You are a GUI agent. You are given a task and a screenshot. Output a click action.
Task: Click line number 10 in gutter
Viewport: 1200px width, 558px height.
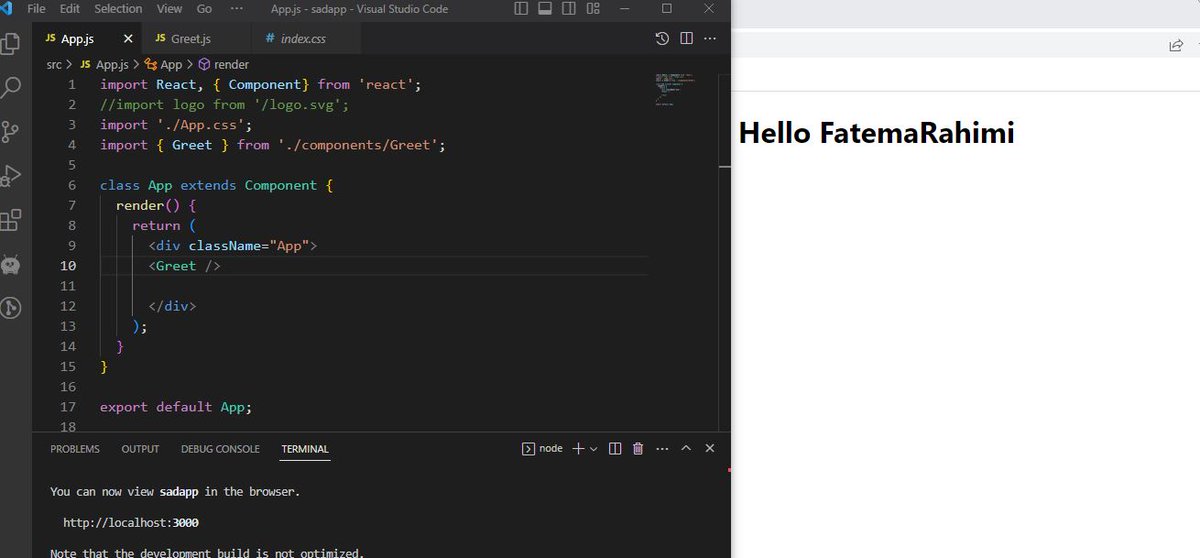coord(68,266)
